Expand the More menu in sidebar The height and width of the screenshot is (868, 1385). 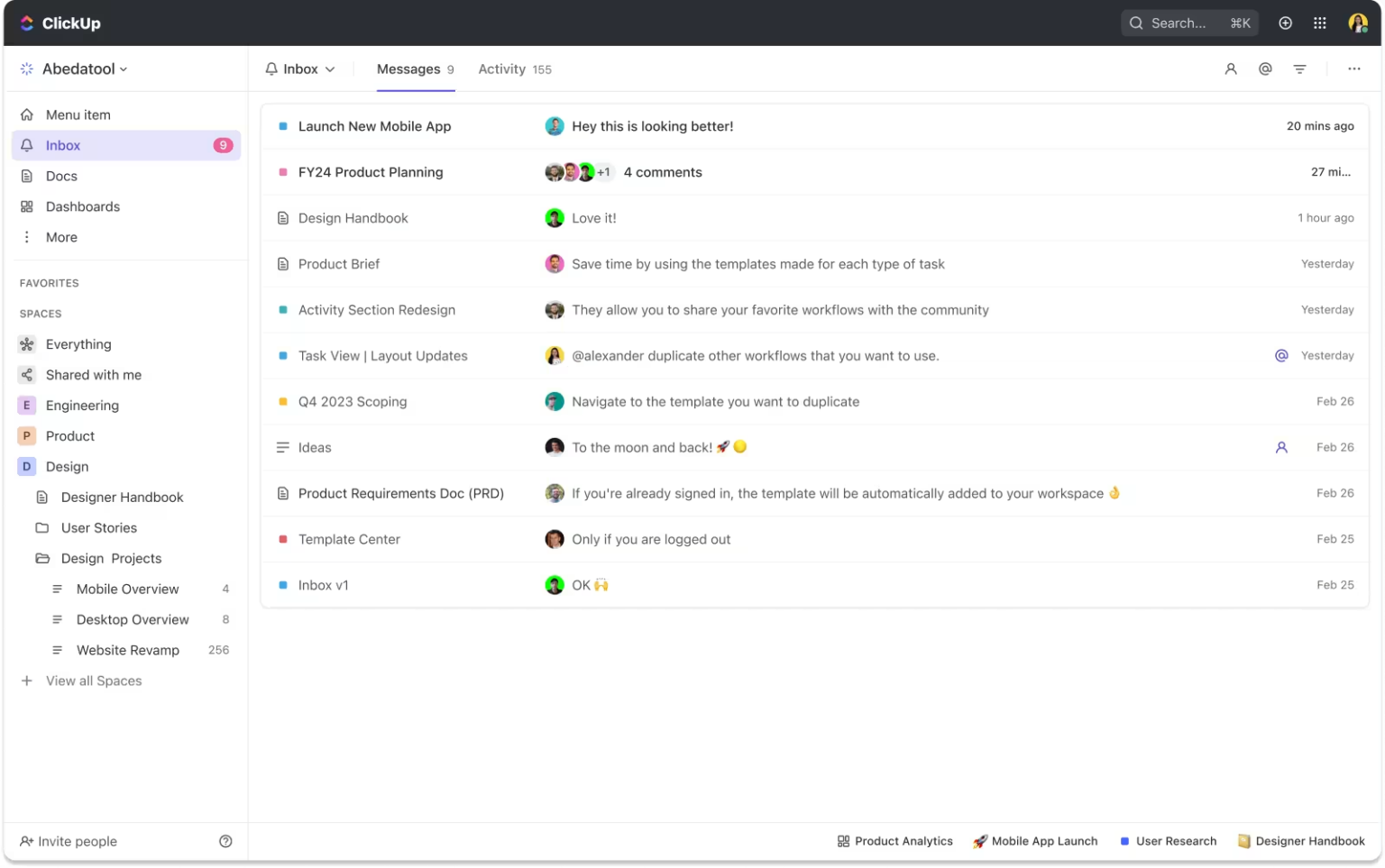click(60, 237)
